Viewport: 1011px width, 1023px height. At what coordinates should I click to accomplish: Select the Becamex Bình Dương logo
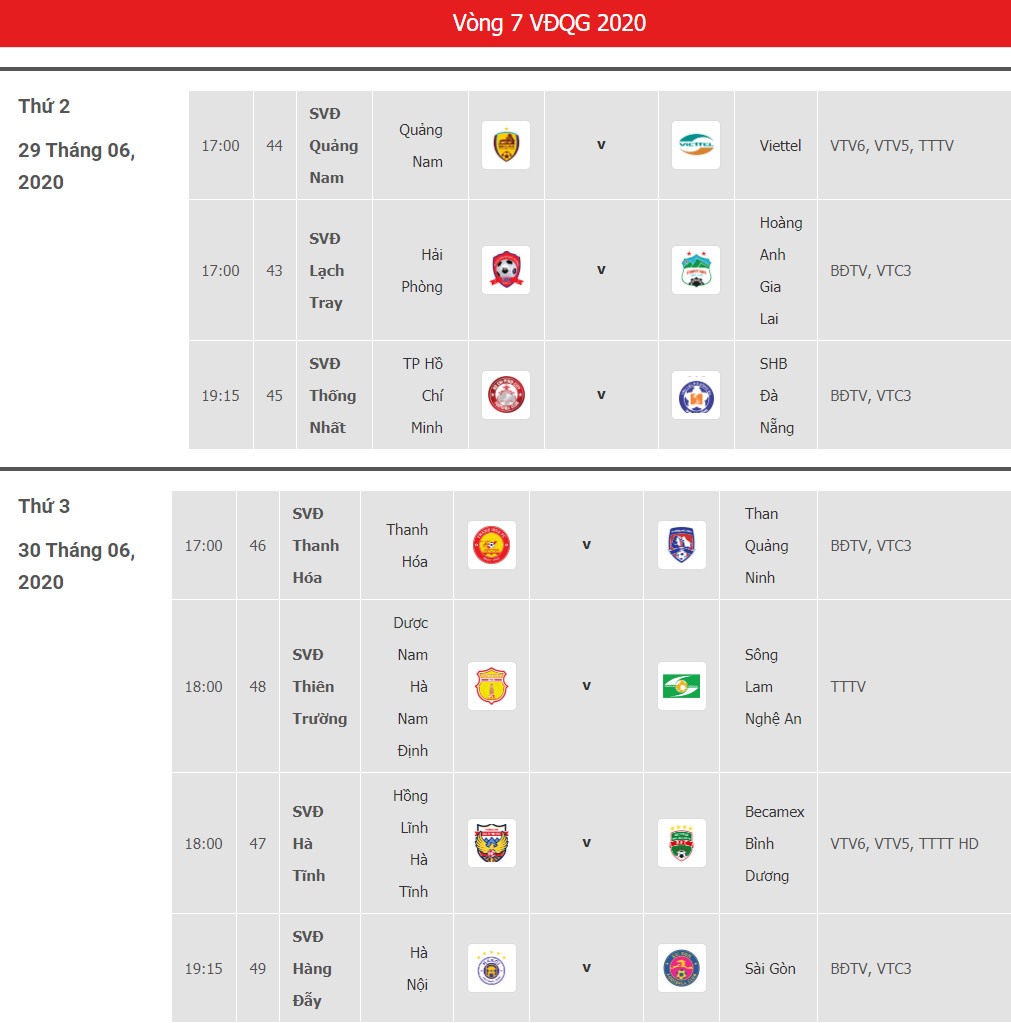[x=682, y=843]
